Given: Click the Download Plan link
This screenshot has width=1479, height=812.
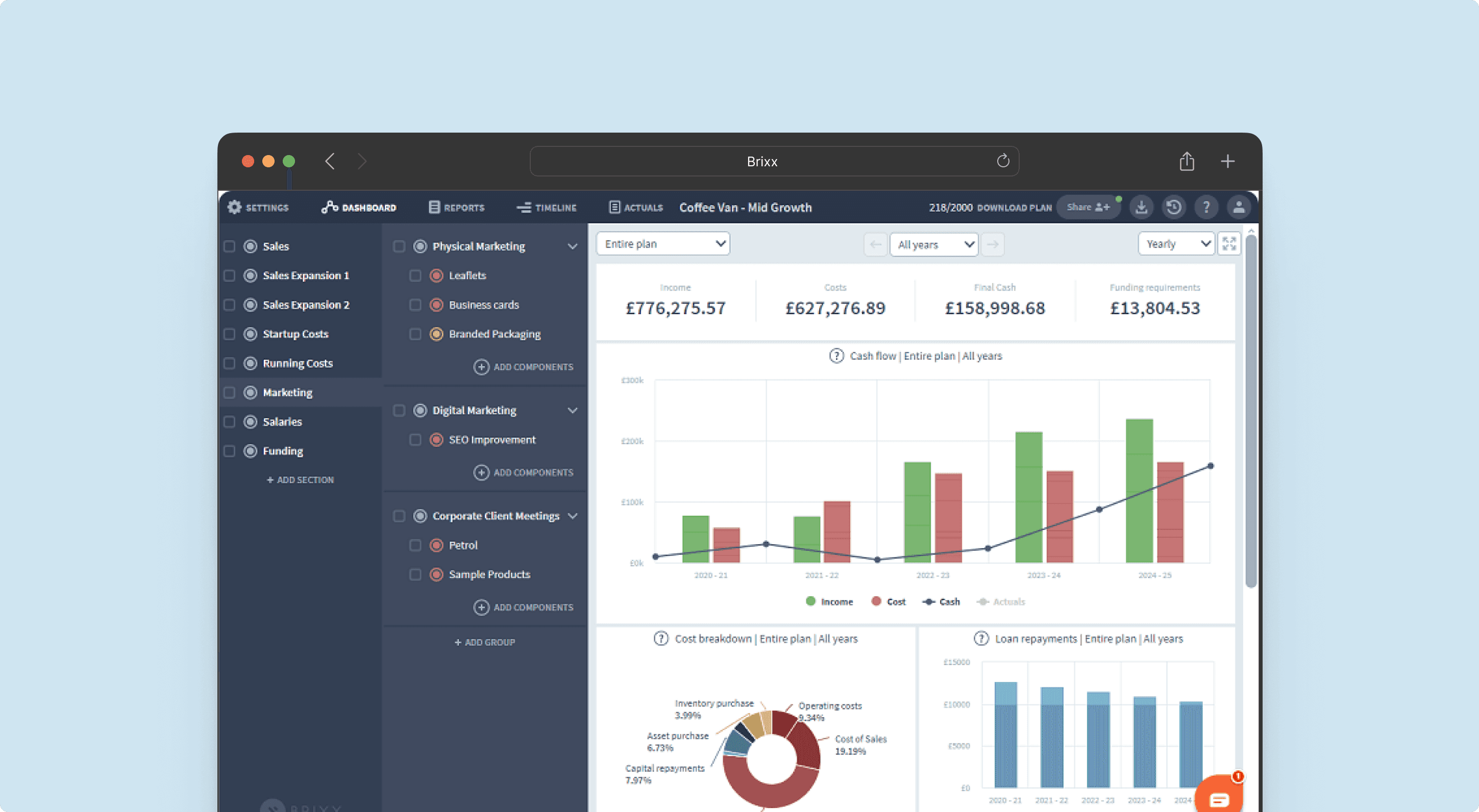Looking at the screenshot, I should [1015, 208].
